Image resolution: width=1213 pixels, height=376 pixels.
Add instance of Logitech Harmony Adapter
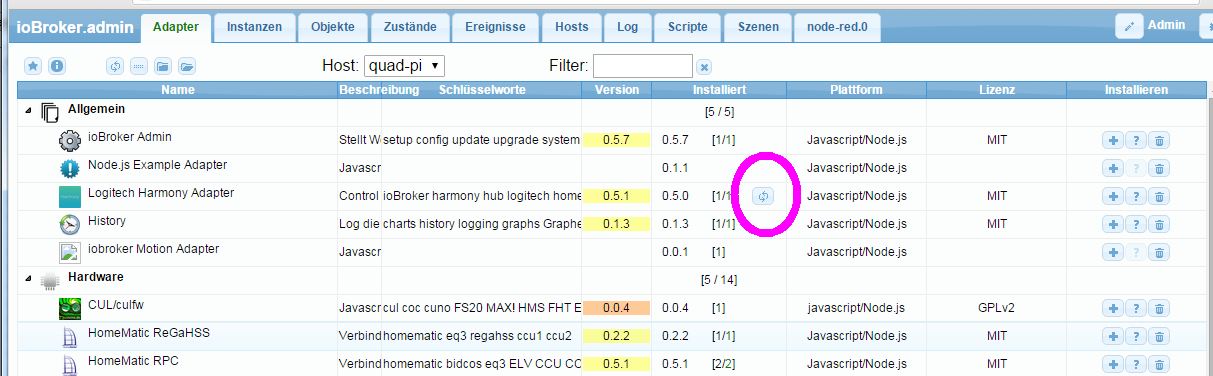pyautogui.click(x=1112, y=196)
